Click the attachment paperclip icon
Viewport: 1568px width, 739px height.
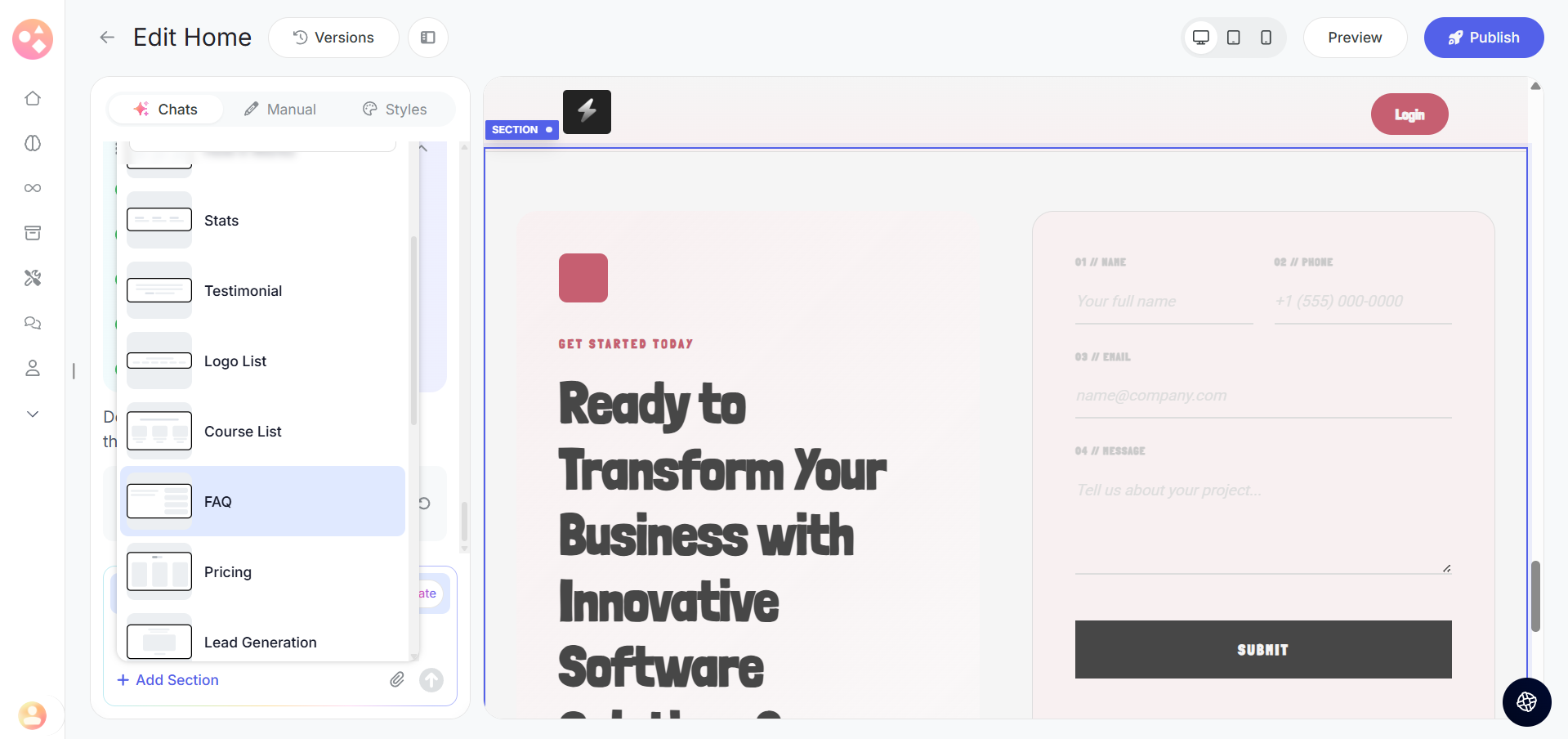[397, 679]
